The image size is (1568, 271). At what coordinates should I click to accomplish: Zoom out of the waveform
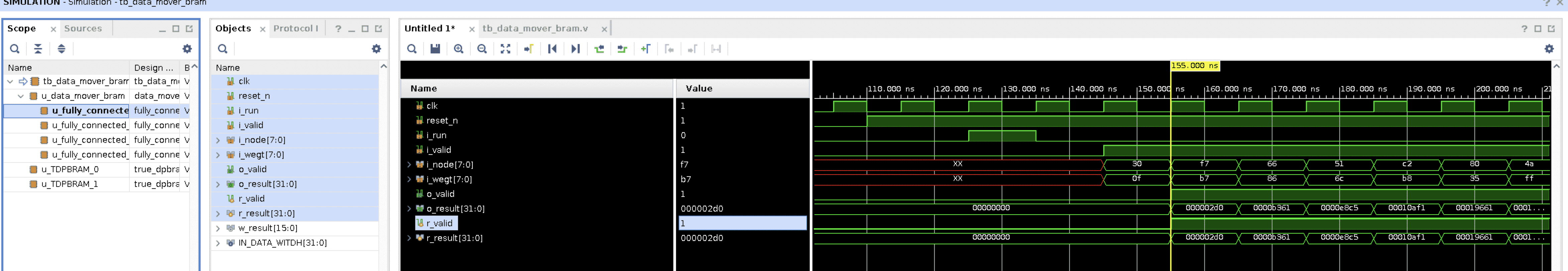click(481, 49)
